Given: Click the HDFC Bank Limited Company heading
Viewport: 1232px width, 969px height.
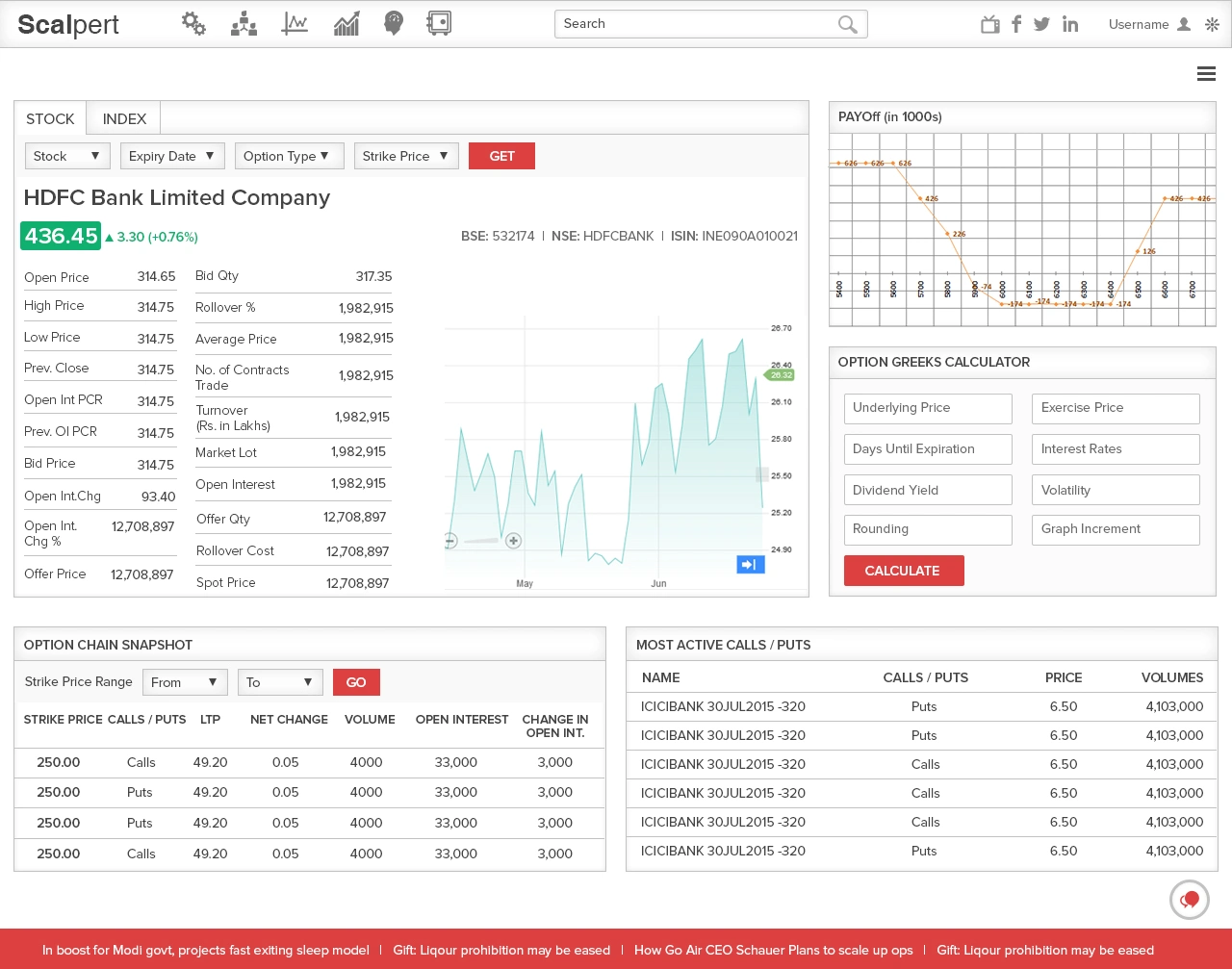Looking at the screenshot, I should coord(177,197).
